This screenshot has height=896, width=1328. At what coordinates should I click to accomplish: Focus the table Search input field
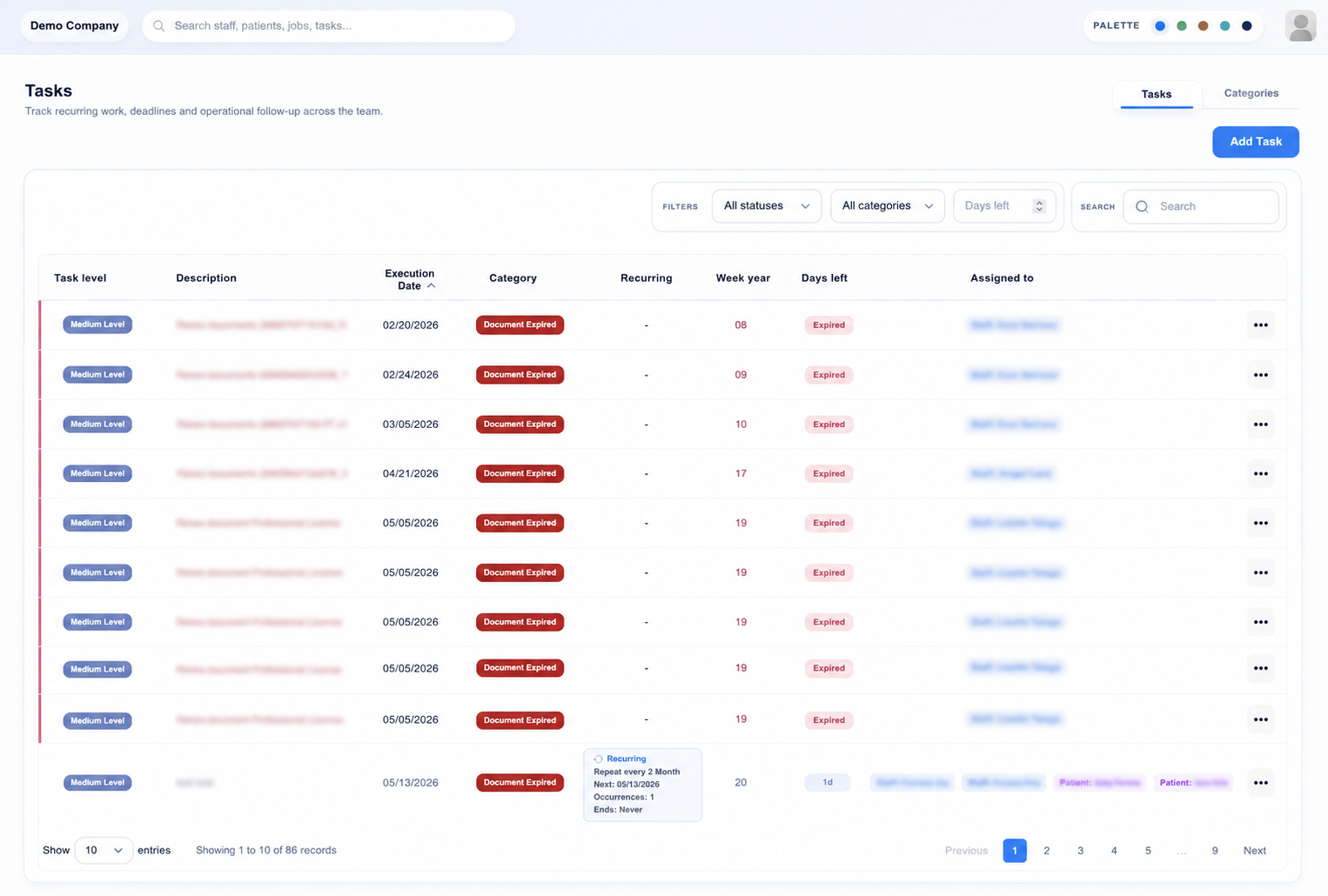[x=1201, y=207]
